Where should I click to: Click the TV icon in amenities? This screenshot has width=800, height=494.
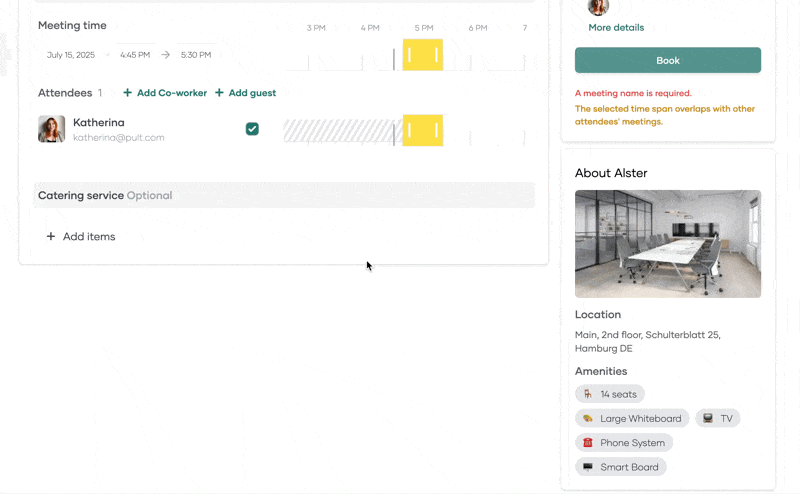(708, 418)
